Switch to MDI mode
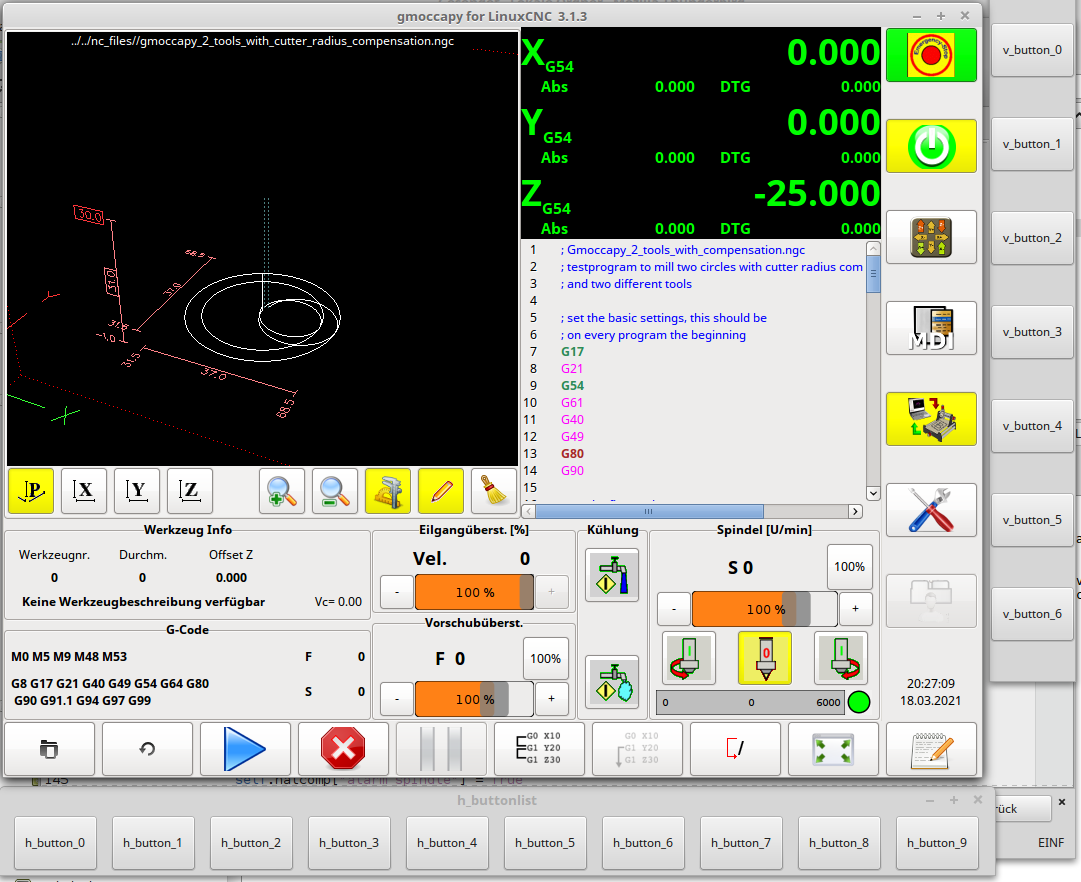 click(x=931, y=328)
